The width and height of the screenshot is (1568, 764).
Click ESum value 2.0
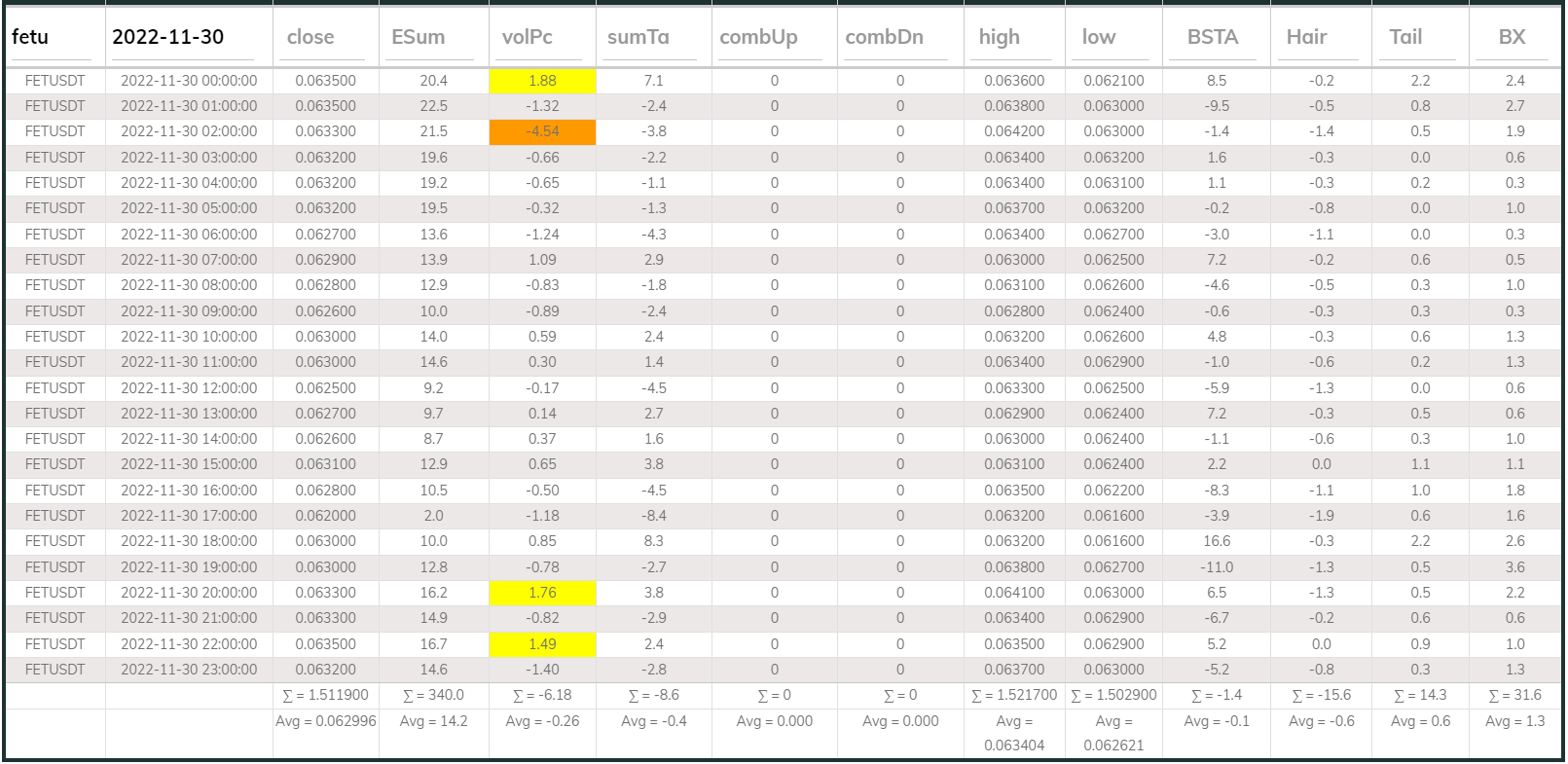(x=434, y=516)
